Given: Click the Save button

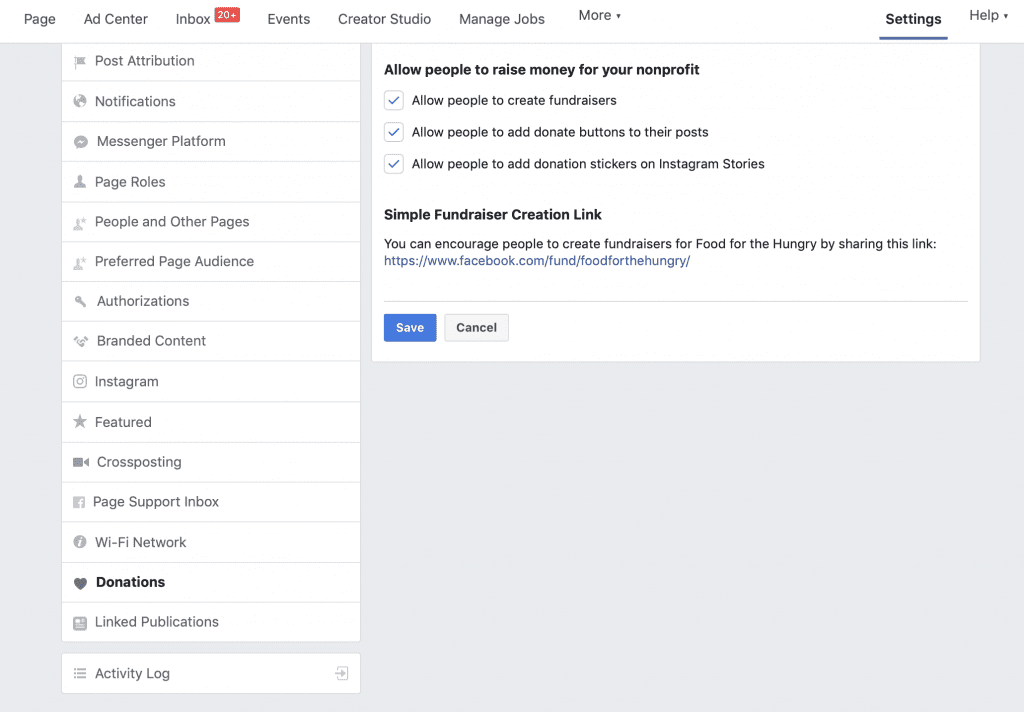Looking at the screenshot, I should tap(410, 328).
